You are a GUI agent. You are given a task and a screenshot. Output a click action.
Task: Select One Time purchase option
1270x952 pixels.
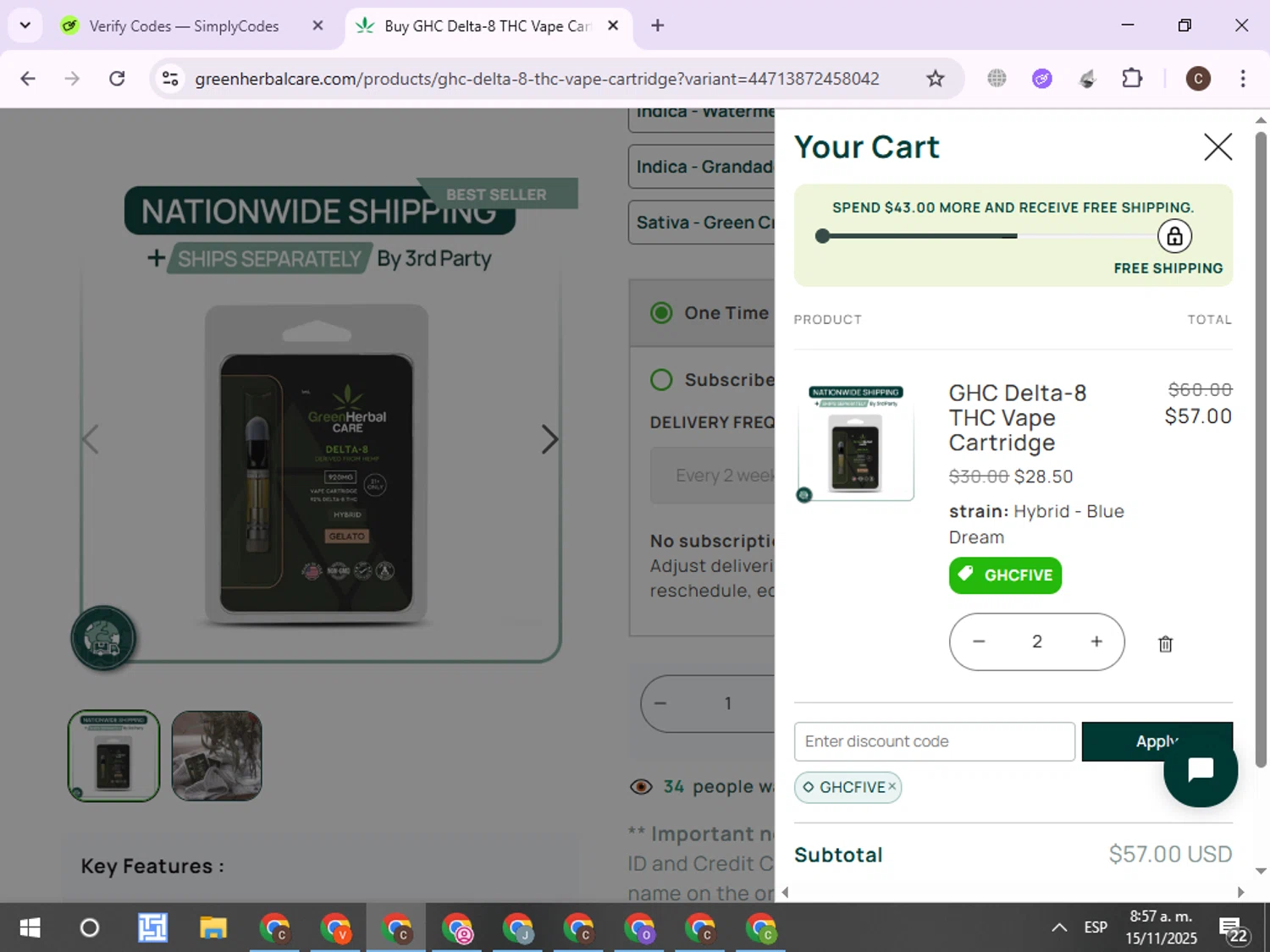[661, 313]
